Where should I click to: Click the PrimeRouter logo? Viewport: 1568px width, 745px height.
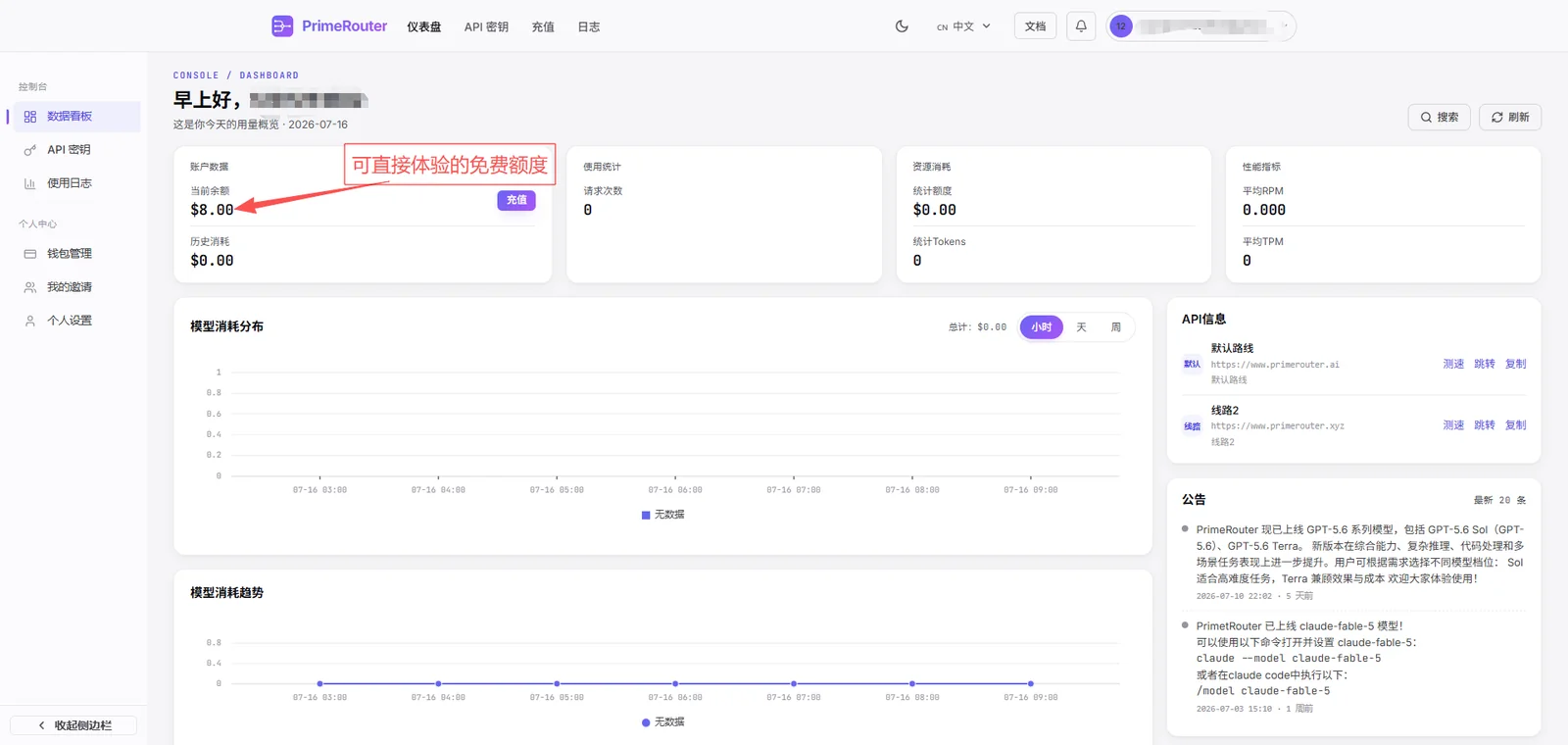(329, 26)
